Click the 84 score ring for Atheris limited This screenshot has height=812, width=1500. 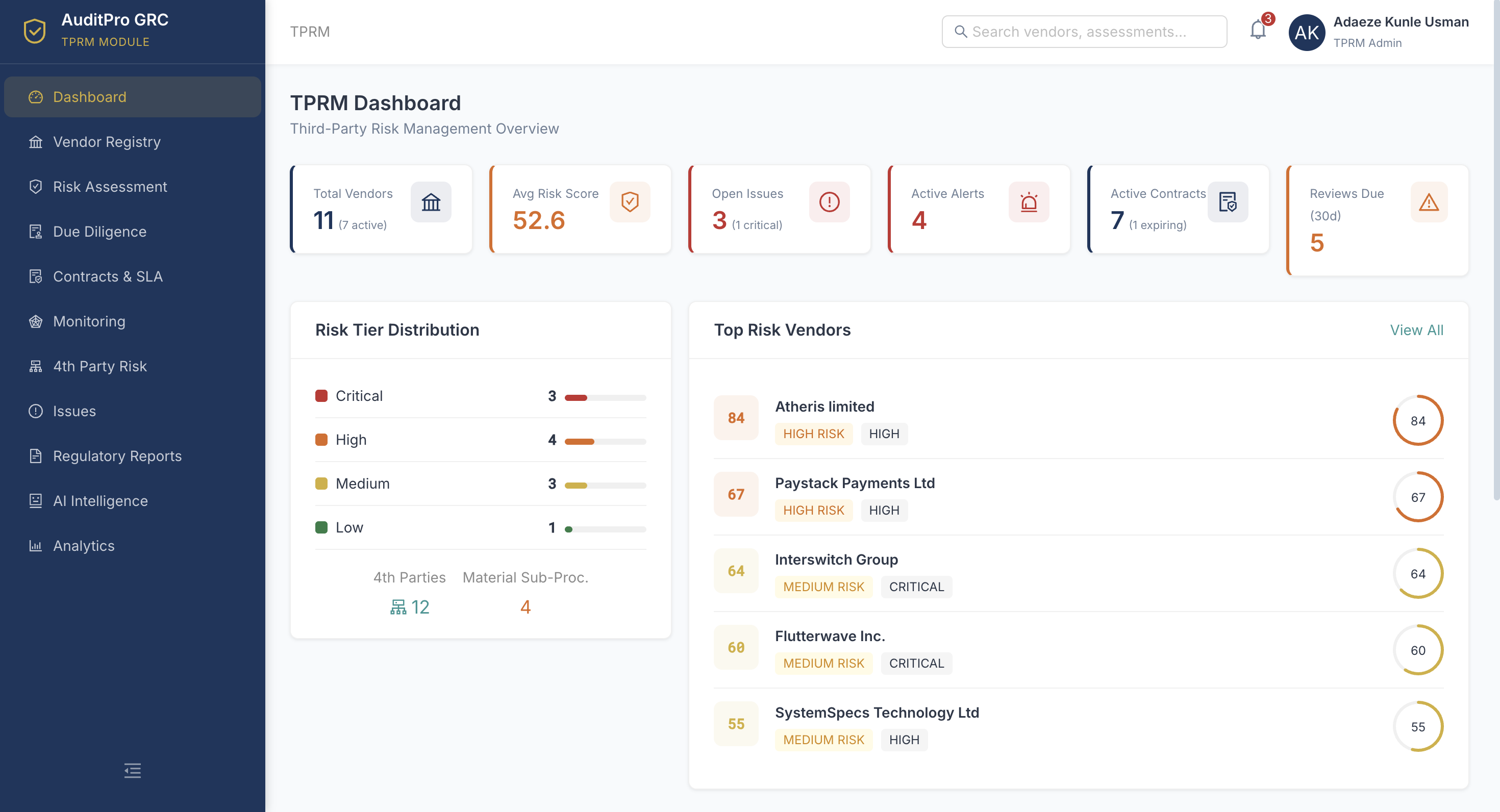[1418, 420]
